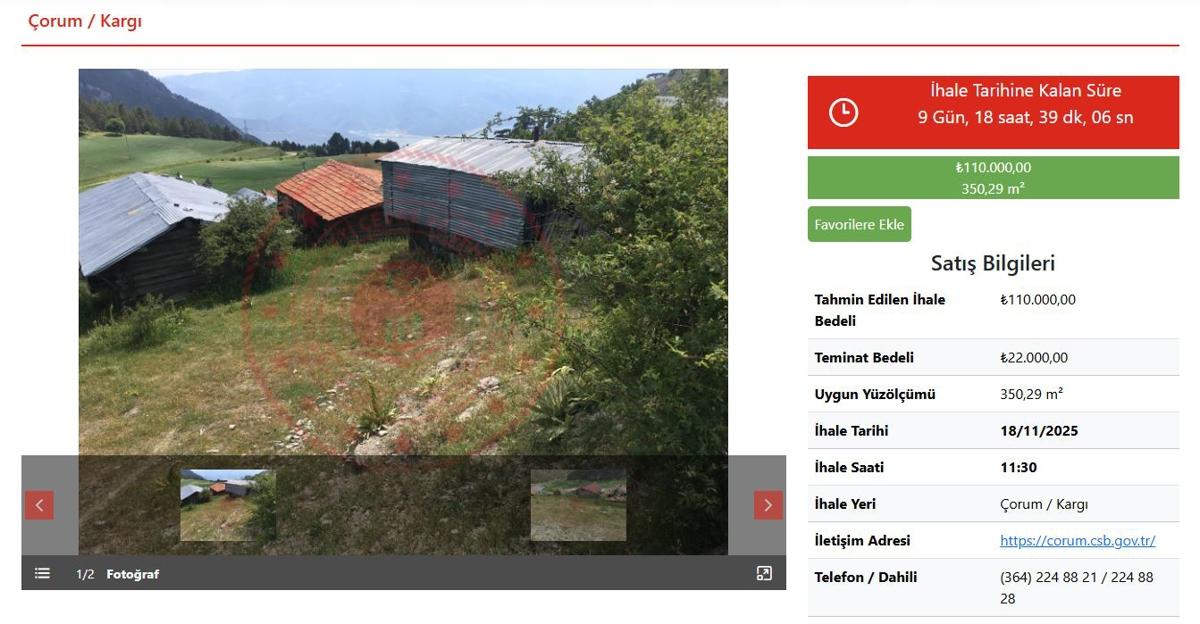Select the İhale Saati value 11:30

(x=1018, y=467)
